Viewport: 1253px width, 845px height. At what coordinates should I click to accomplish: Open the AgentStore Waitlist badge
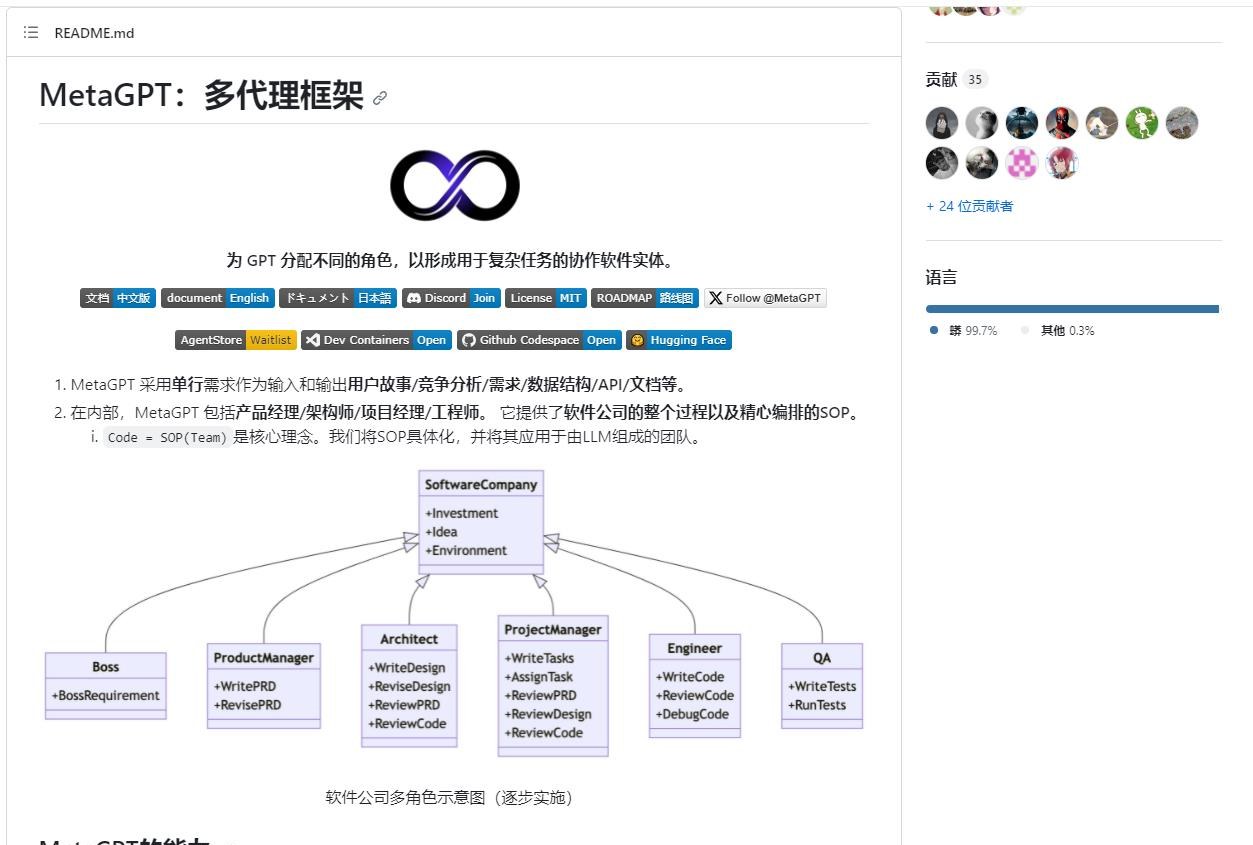(x=236, y=340)
